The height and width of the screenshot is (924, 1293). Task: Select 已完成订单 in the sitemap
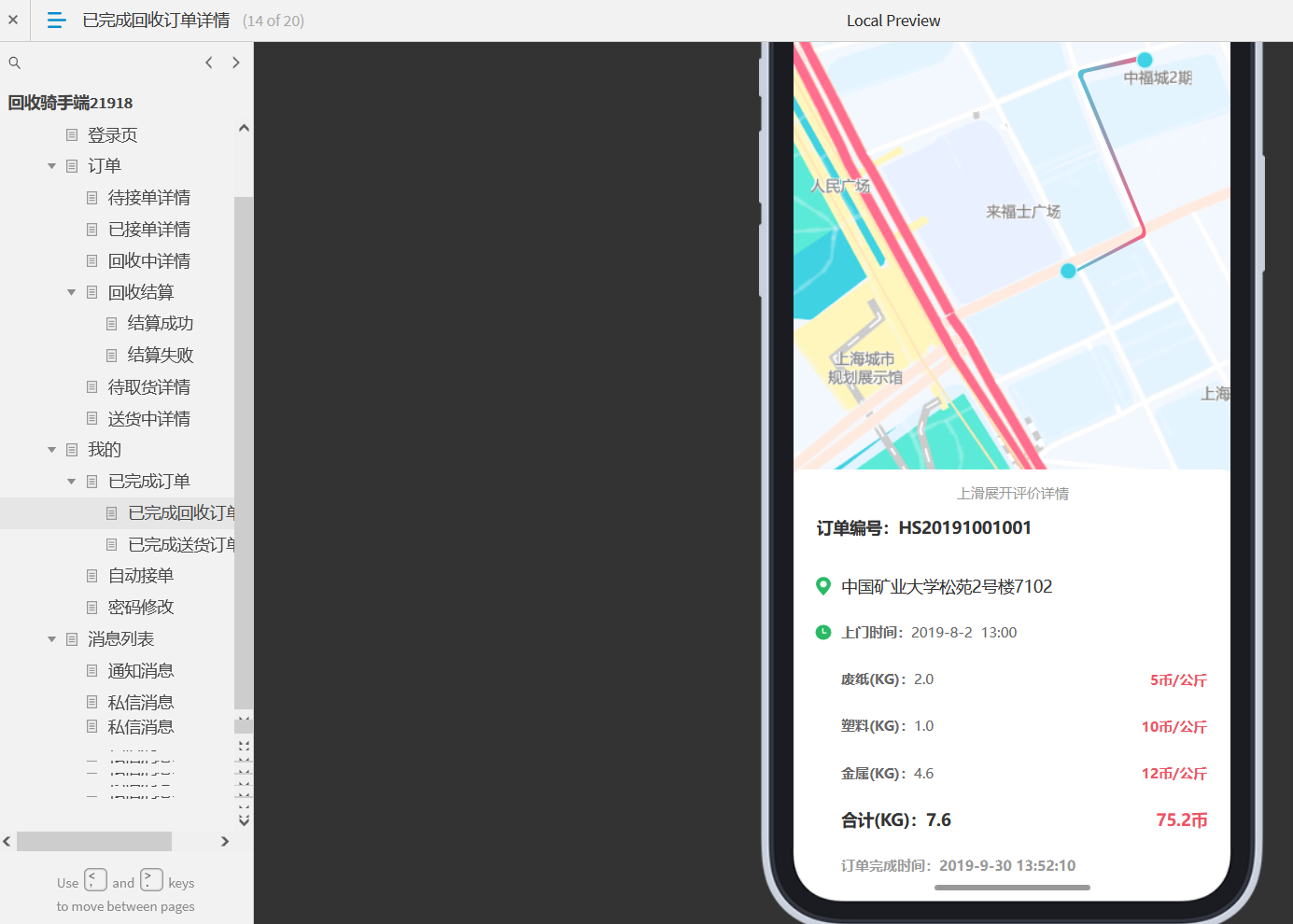click(149, 482)
